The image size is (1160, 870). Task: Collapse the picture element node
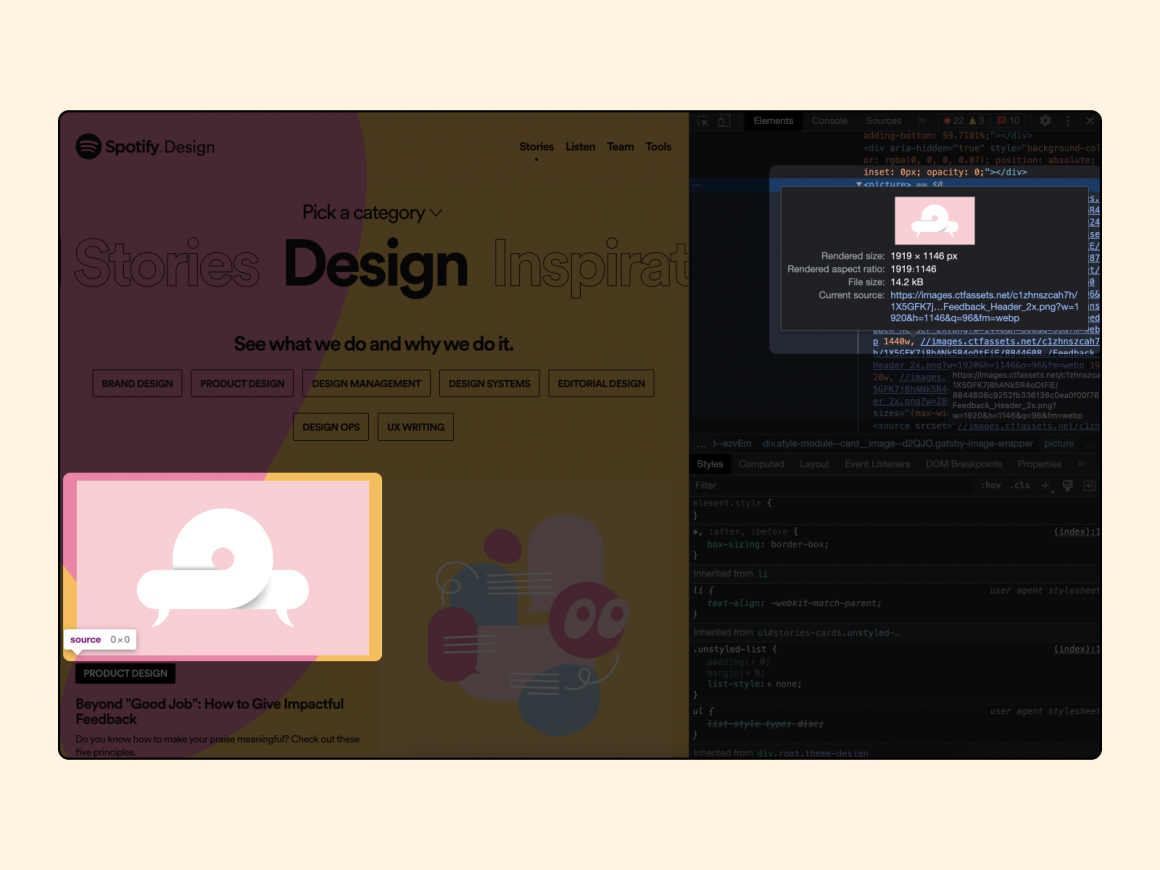tap(859, 185)
